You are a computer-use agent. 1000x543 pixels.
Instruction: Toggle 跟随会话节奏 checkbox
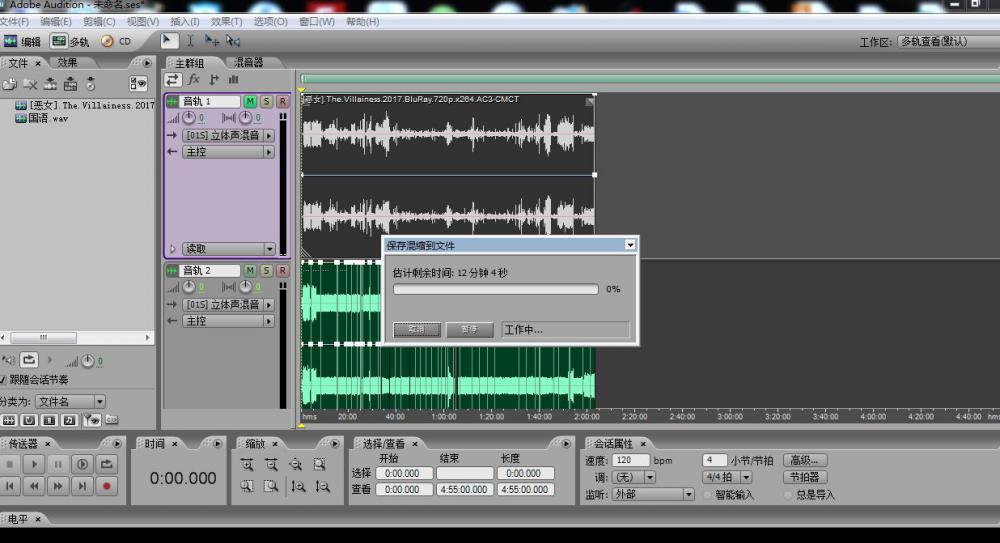point(3,380)
